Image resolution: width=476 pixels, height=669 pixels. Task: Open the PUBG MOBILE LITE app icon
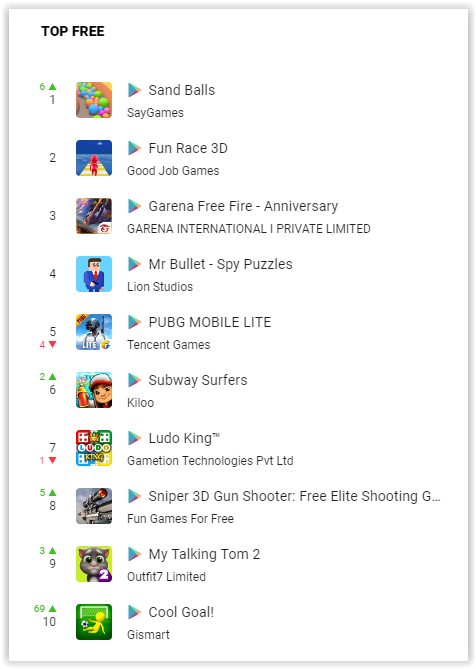coord(94,332)
